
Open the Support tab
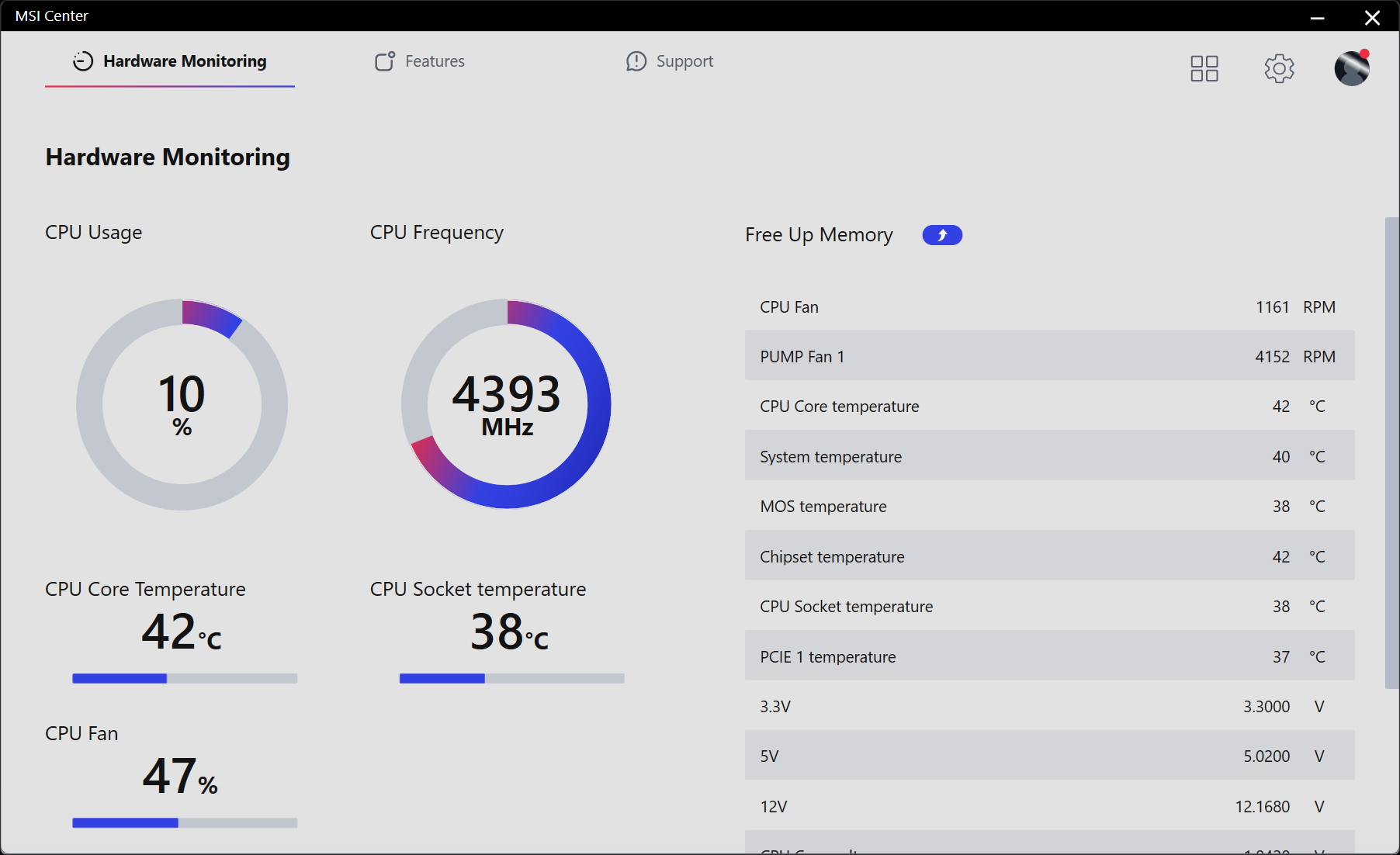coord(670,61)
